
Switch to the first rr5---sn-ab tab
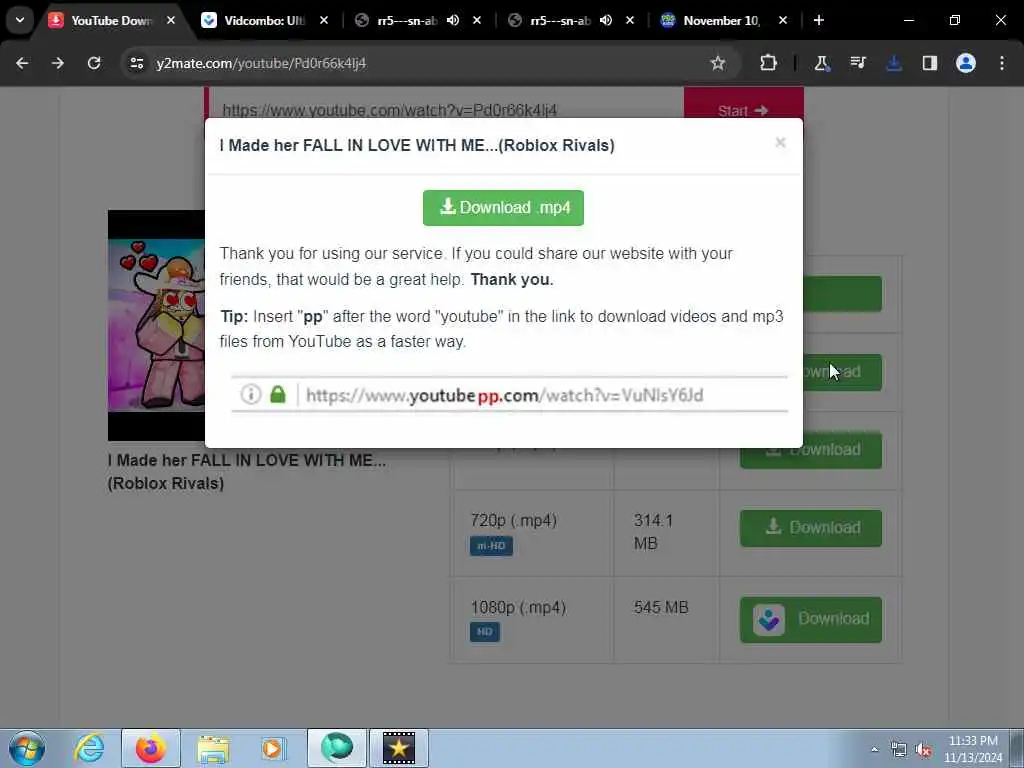(406, 20)
